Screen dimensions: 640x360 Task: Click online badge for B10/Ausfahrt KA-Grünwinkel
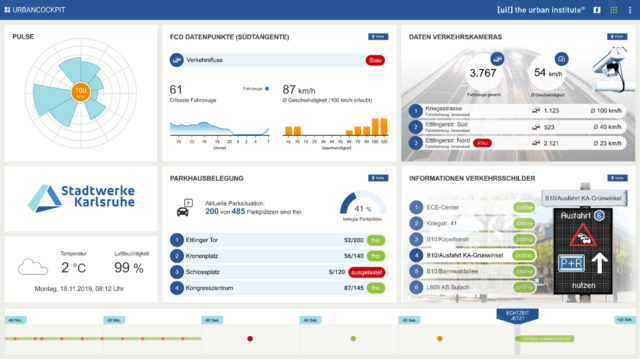click(x=524, y=256)
